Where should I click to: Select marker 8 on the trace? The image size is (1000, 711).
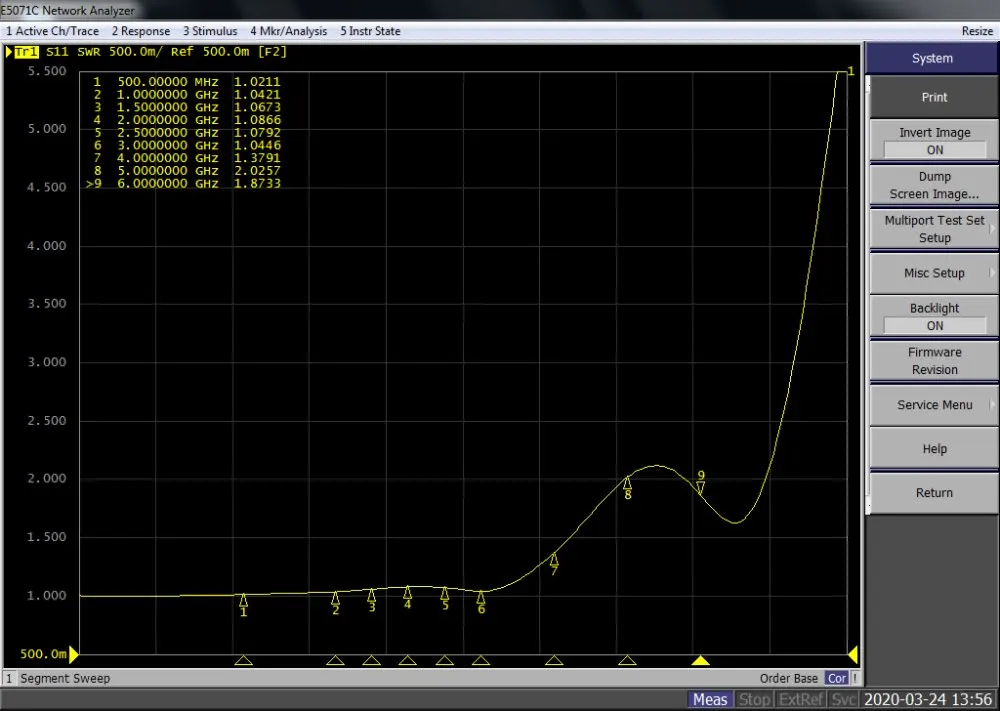point(628,488)
